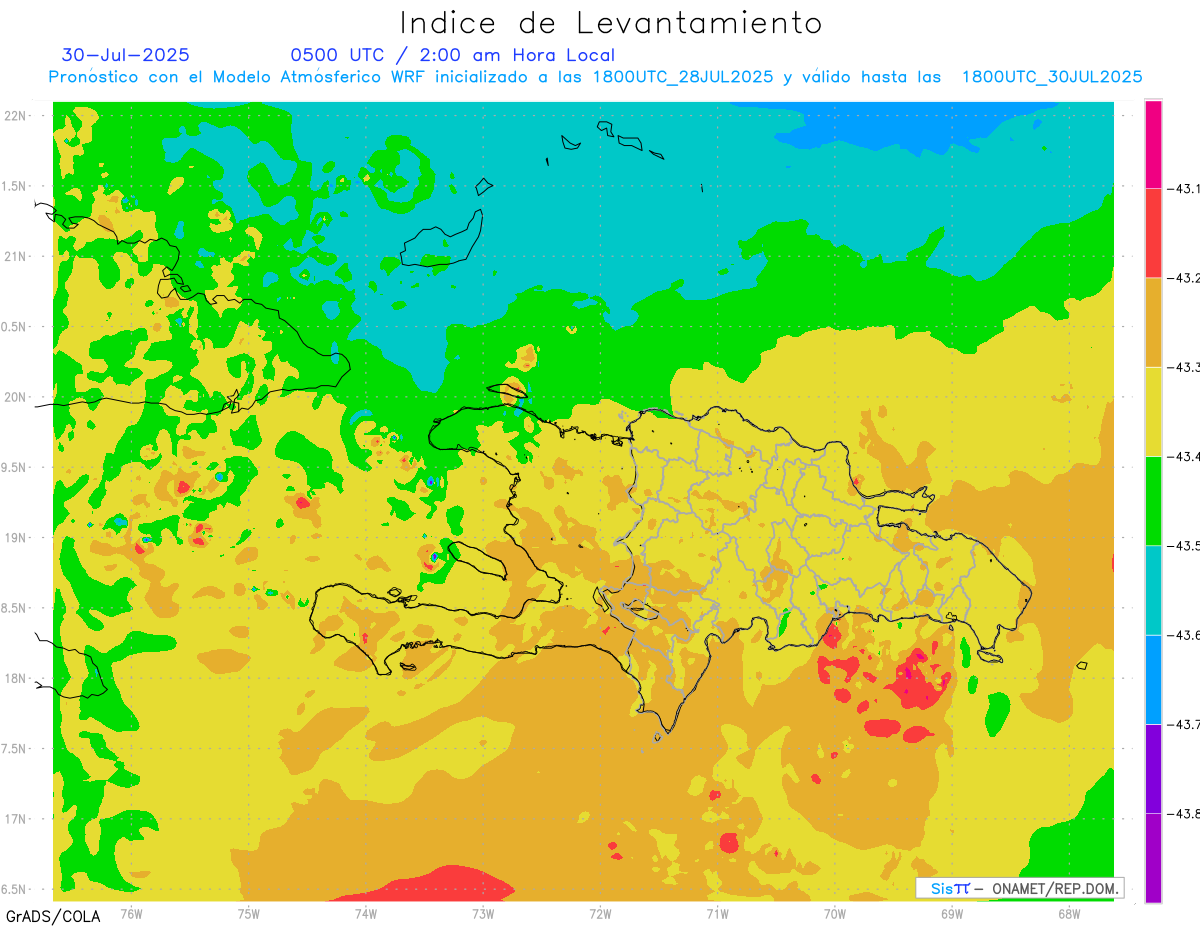Click the "76W" longitude label
This screenshot has height=927, width=1200.
click(x=131, y=913)
